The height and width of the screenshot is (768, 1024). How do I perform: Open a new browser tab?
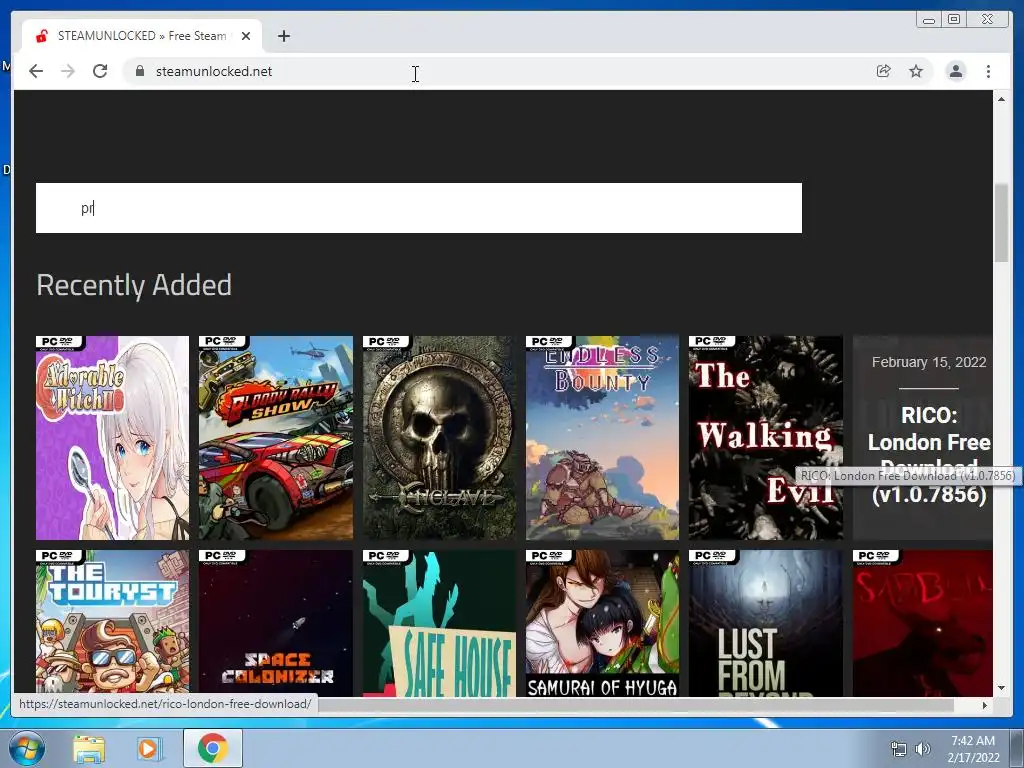click(283, 36)
